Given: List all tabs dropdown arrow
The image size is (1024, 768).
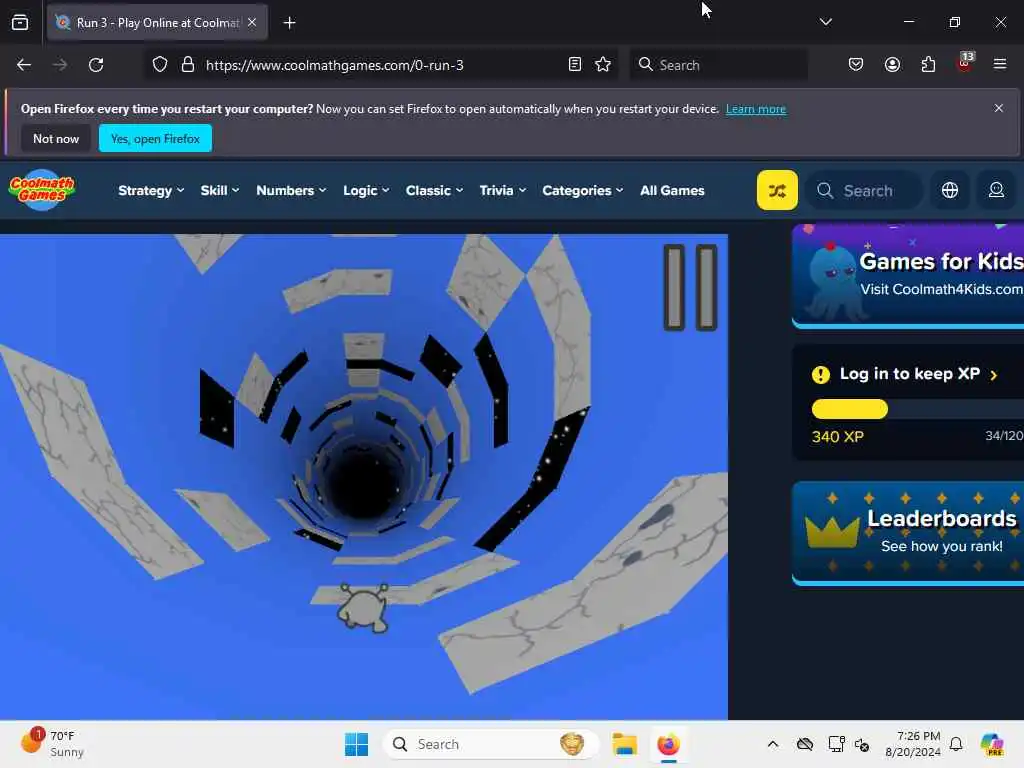Looking at the screenshot, I should [825, 22].
